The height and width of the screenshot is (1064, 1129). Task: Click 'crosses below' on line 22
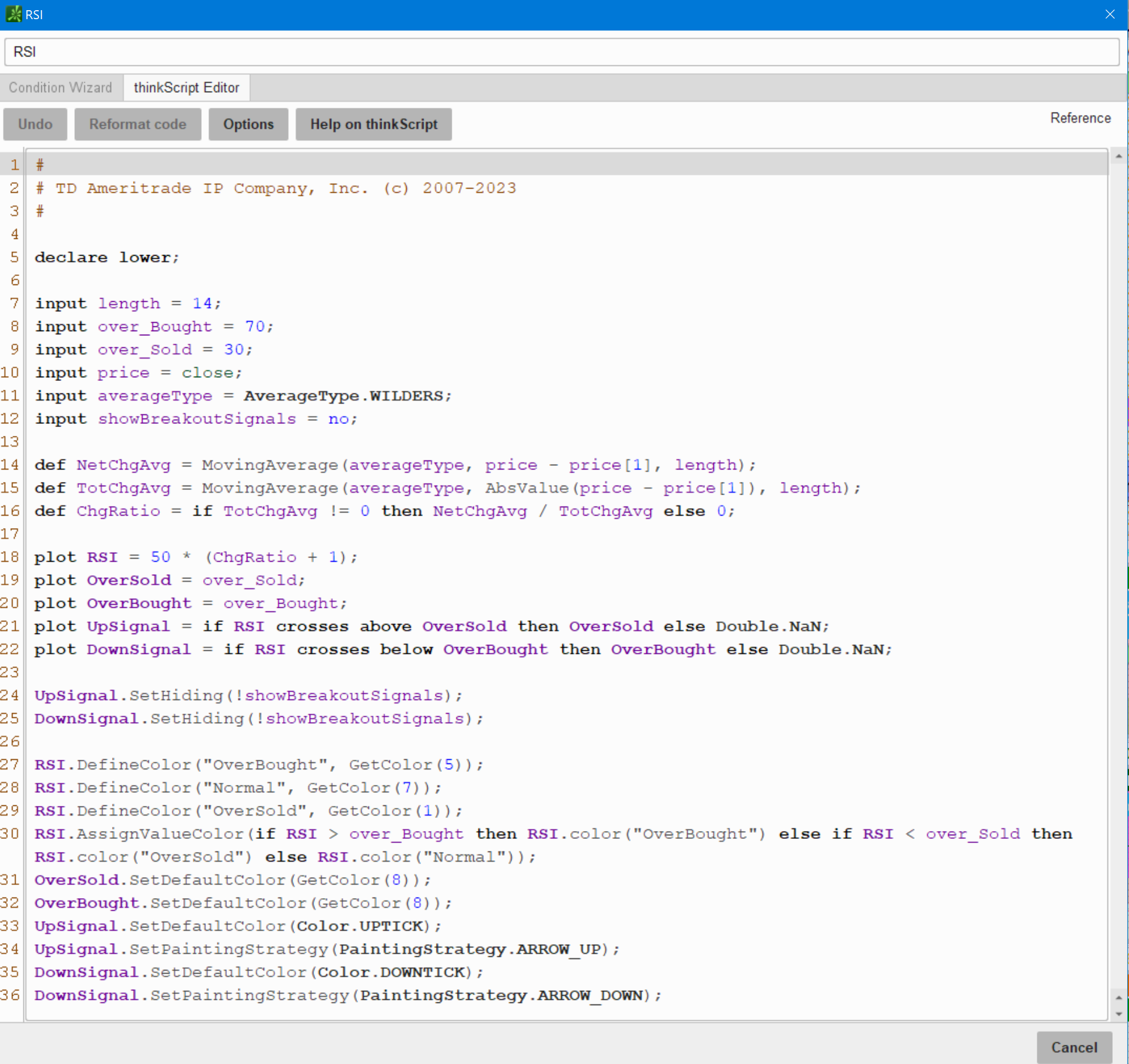pos(365,649)
